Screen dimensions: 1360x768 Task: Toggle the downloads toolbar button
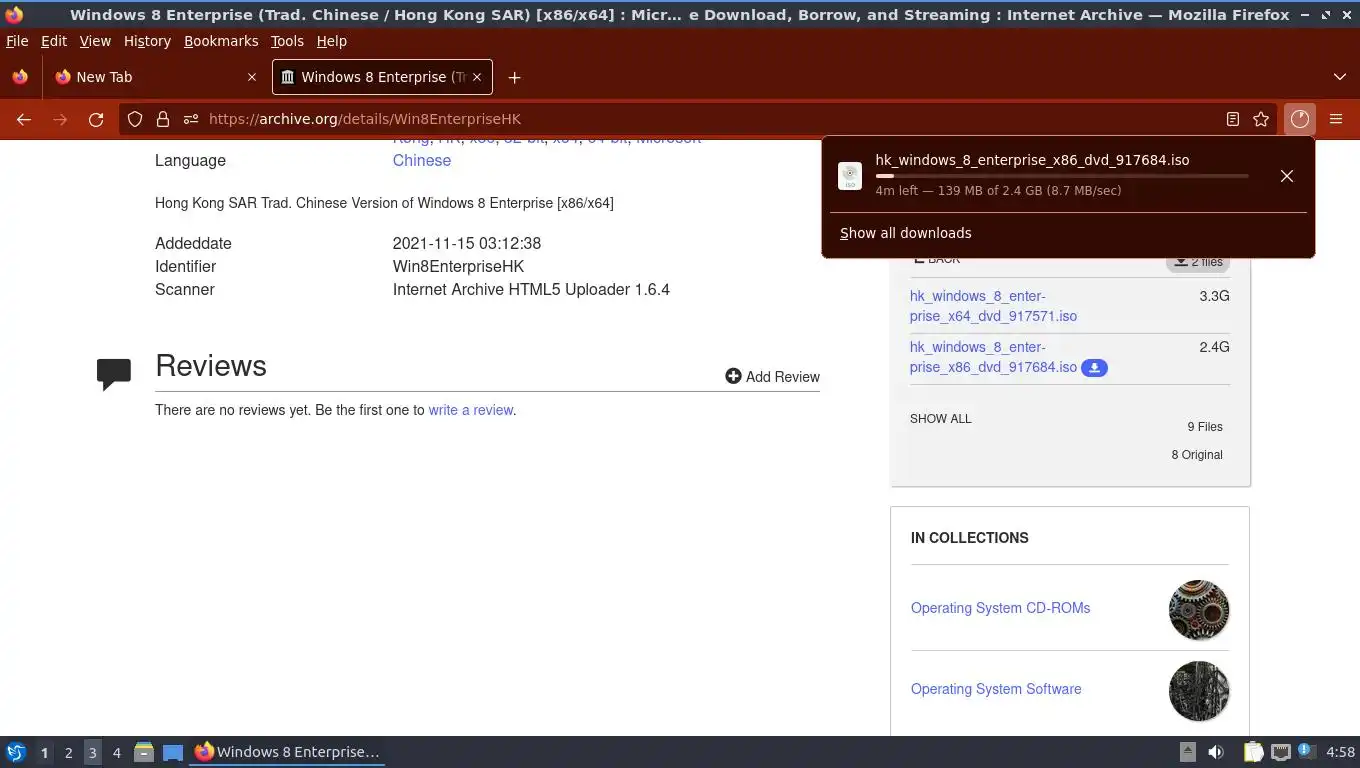click(x=1299, y=119)
